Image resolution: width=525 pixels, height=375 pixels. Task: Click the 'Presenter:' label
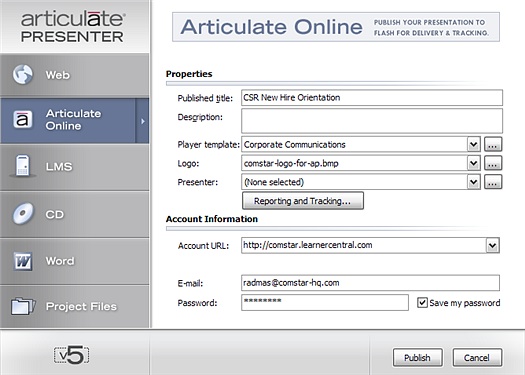tap(198, 182)
